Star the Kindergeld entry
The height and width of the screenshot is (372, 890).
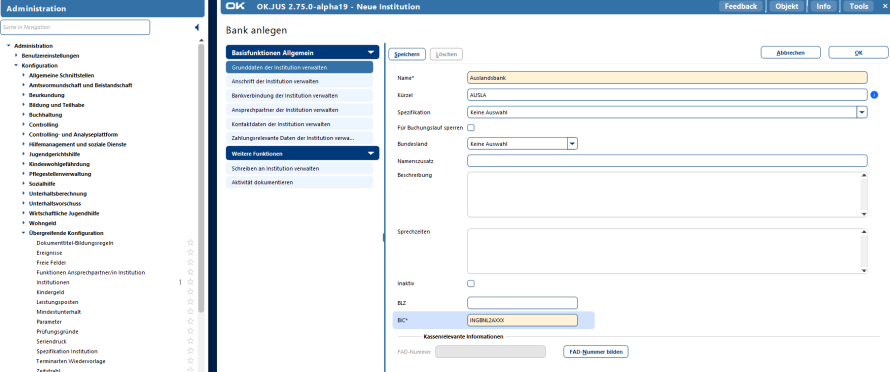pos(191,292)
